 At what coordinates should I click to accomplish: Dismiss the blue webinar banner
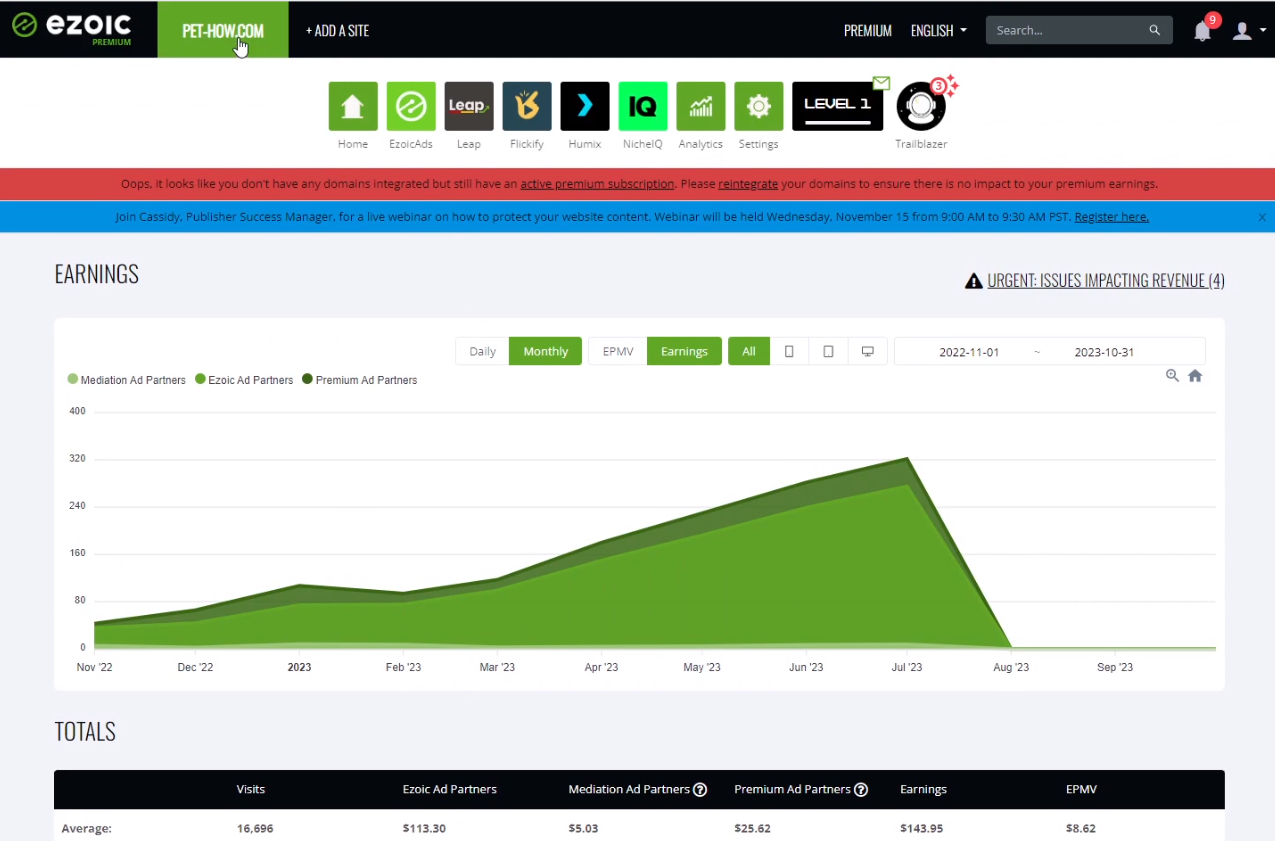[1262, 217]
